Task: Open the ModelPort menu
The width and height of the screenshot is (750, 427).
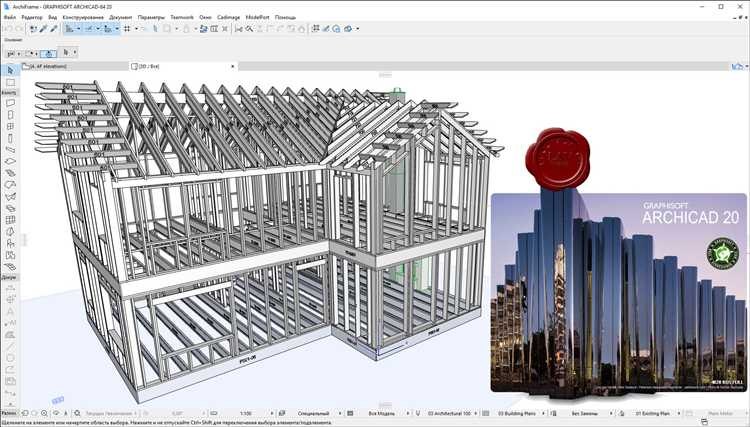Action: [257, 17]
